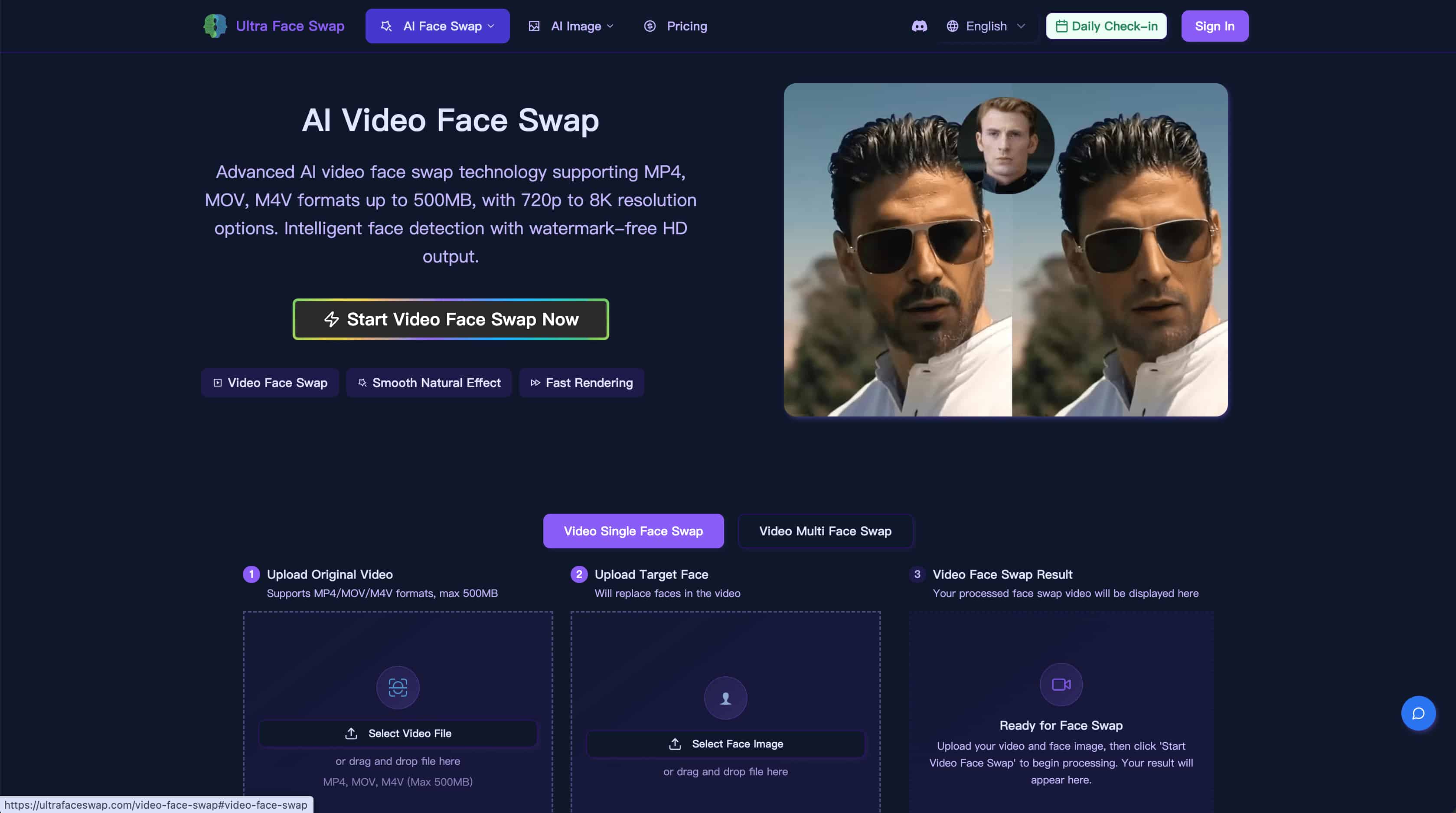Switch to Video Multi Face Swap tab
This screenshot has height=813, width=1456.
pyautogui.click(x=825, y=531)
